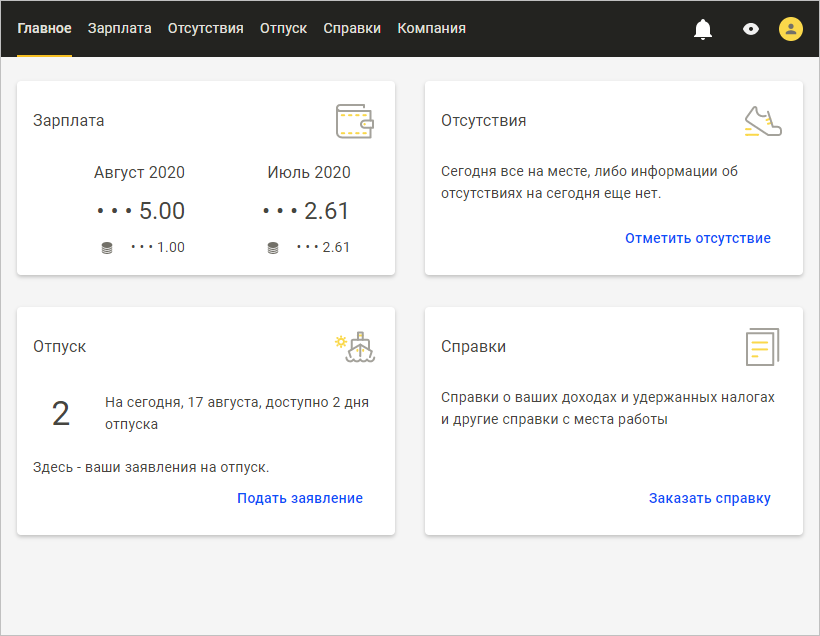This screenshot has height=636, width=820.
Task: Click the August 2020 salary amount
Action: click(x=141, y=211)
